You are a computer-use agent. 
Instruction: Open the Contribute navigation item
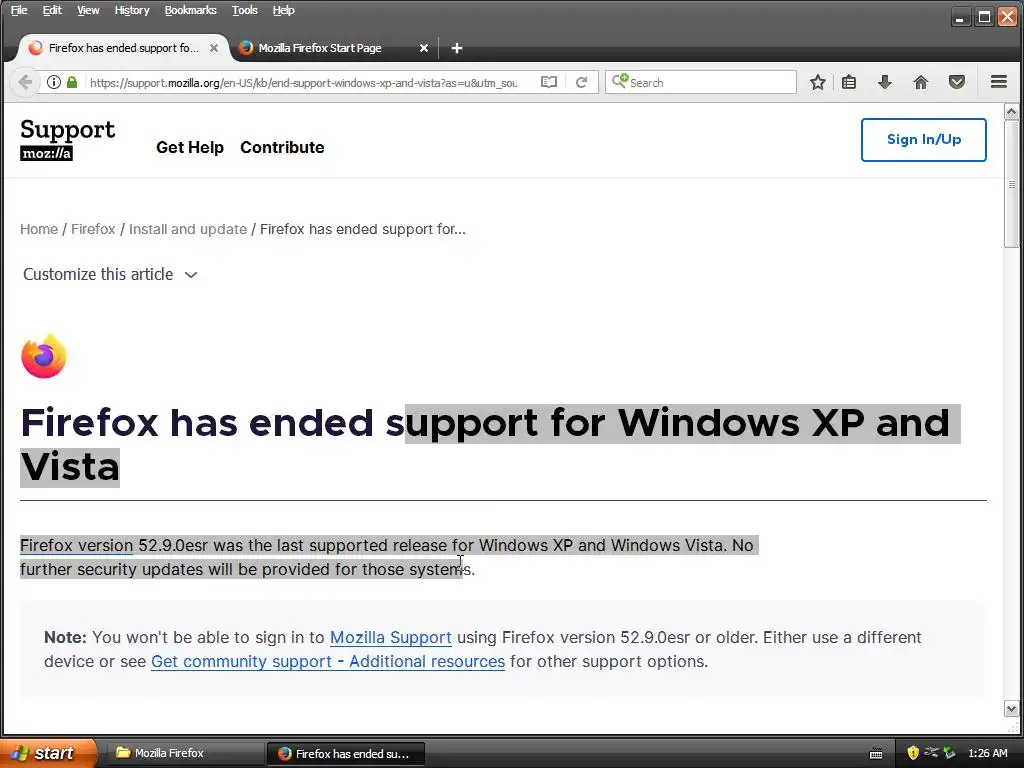[x=282, y=148]
